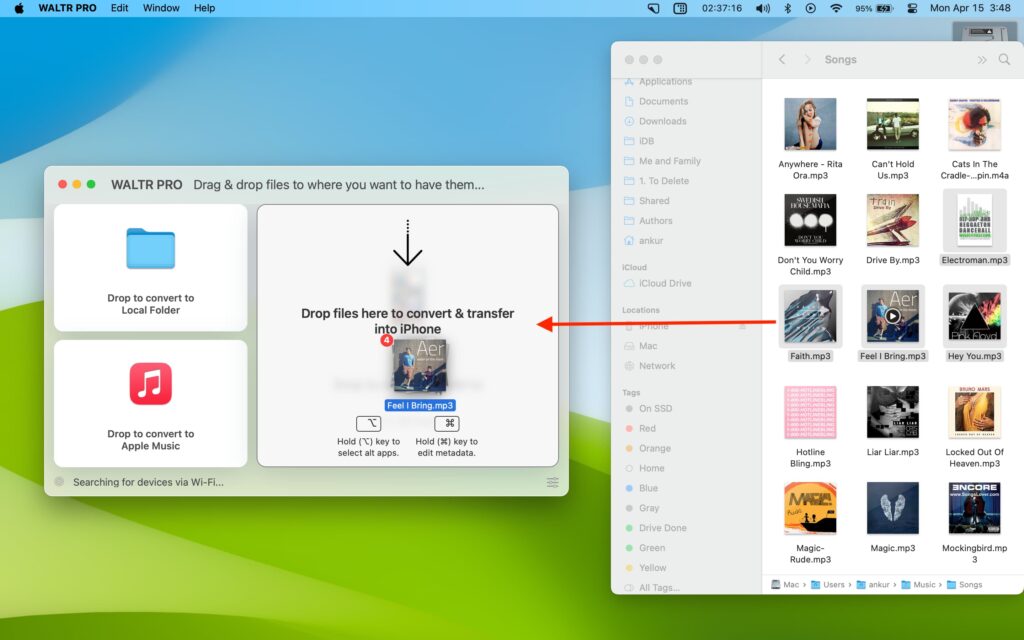Image resolution: width=1024 pixels, height=640 pixels.
Task: Click the Option key icon hint
Action: point(368,423)
